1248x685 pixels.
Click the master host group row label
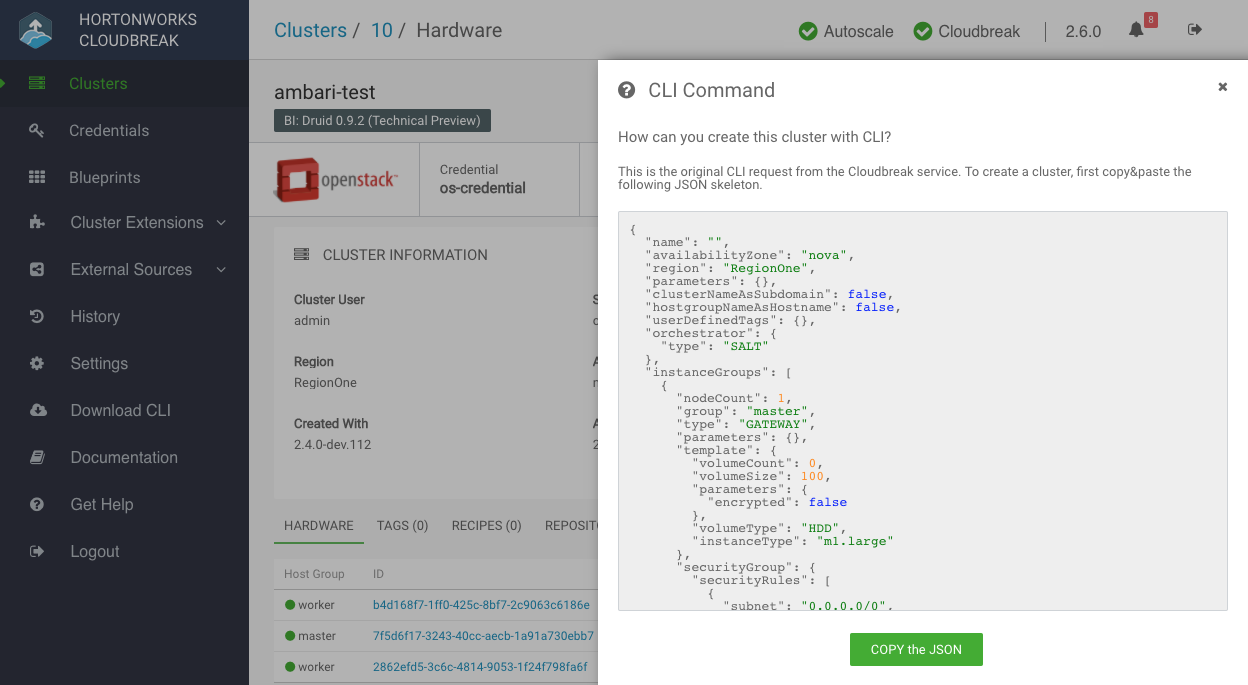point(316,636)
